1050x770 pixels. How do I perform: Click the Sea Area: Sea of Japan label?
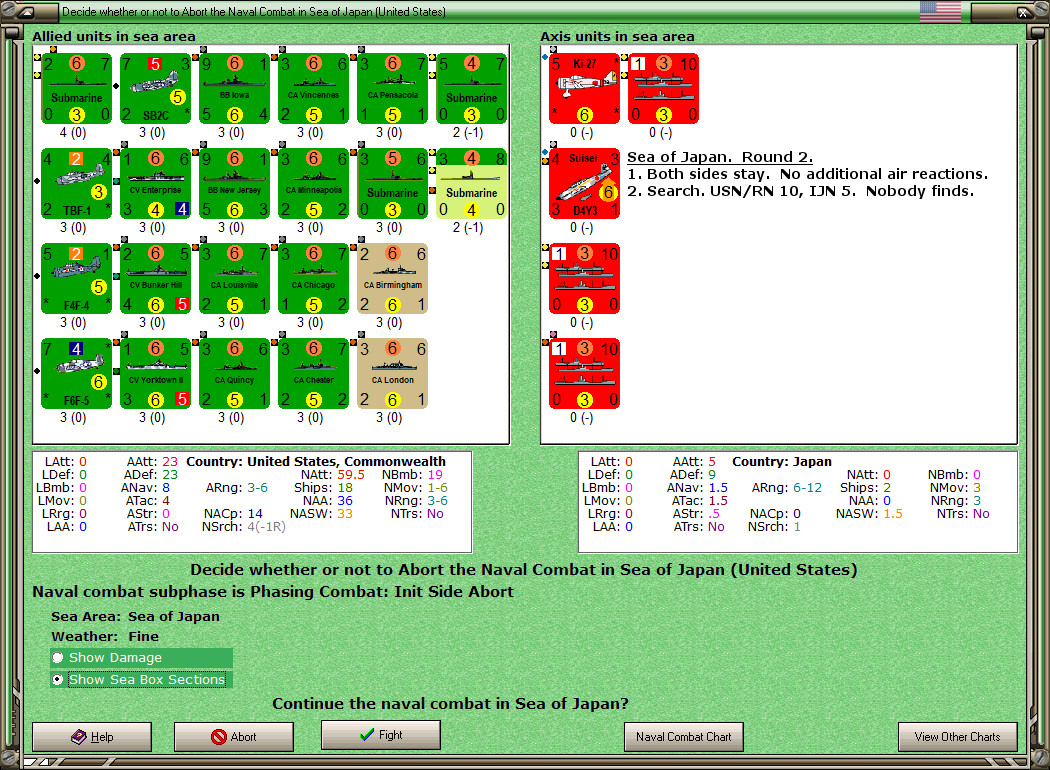point(135,616)
